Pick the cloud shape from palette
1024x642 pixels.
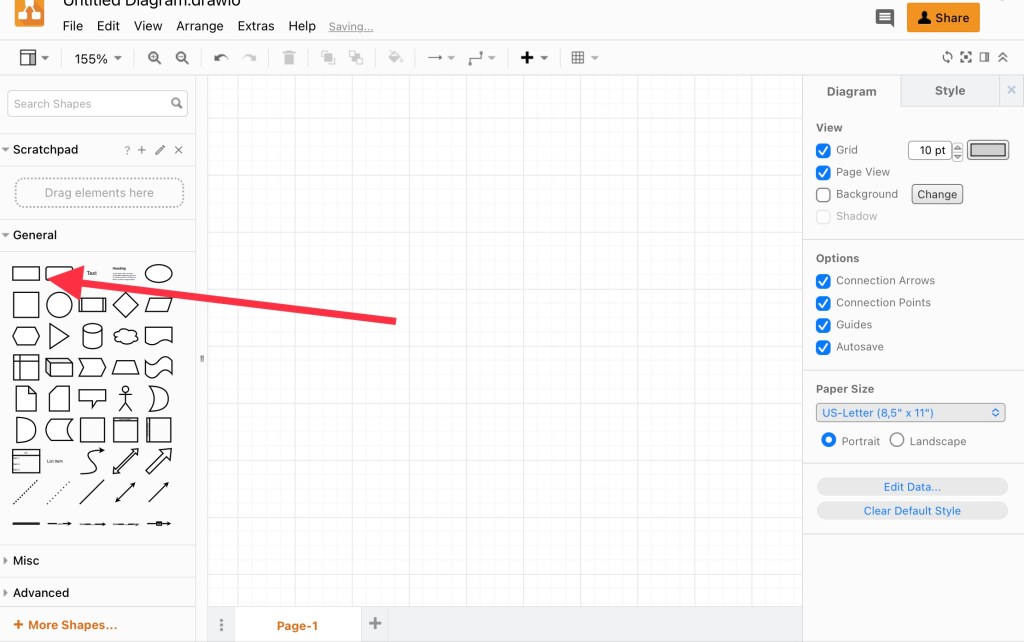(125, 336)
